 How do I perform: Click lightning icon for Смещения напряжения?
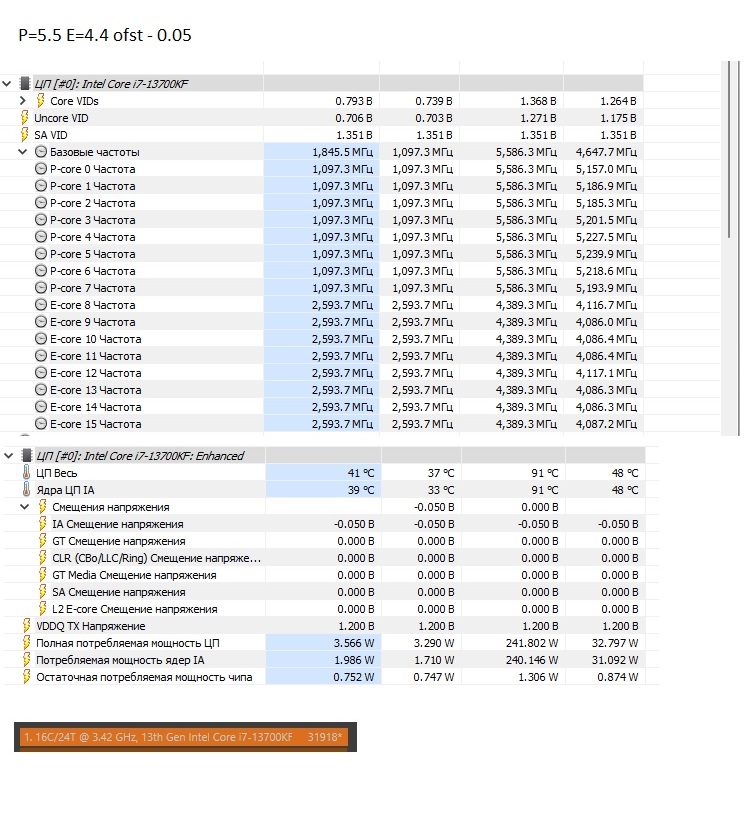click(x=43, y=507)
